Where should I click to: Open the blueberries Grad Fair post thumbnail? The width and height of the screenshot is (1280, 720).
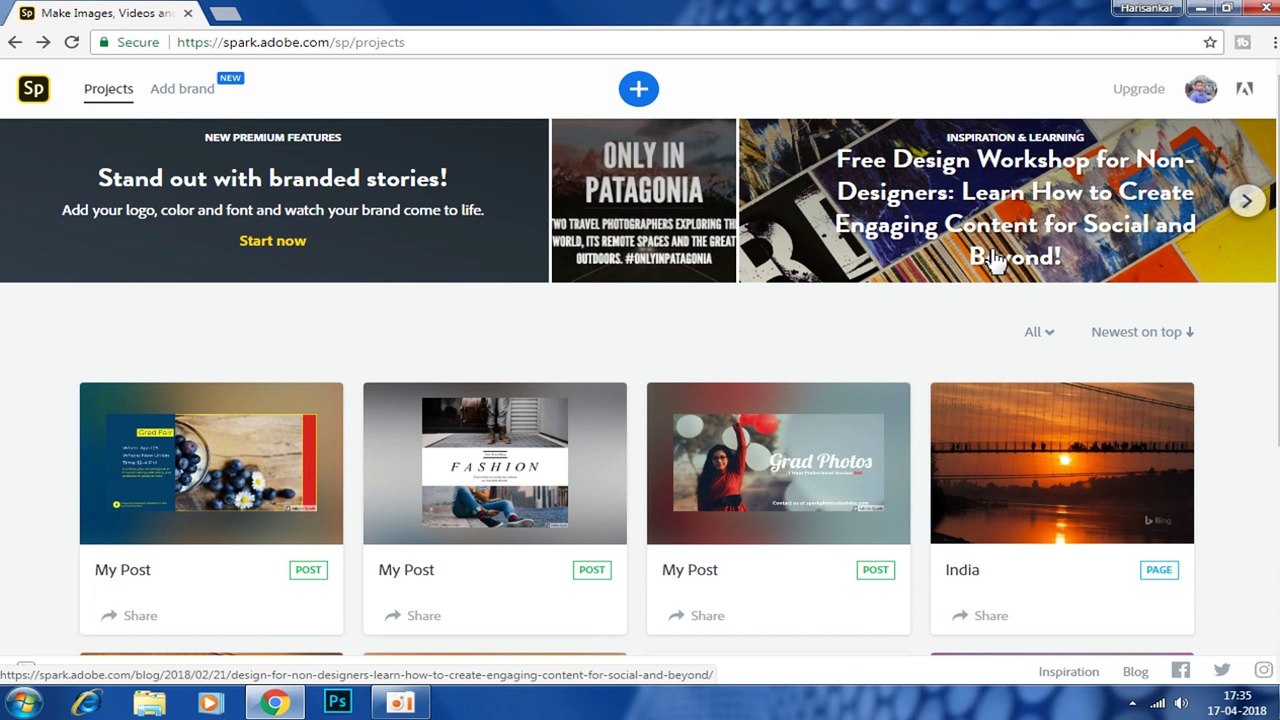[x=211, y=463]
